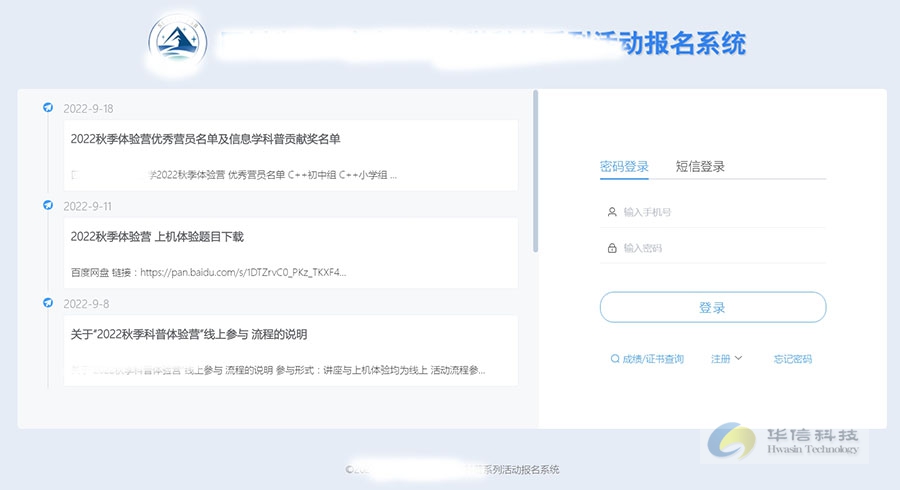Click the announcement list vertical scrollbar

pos(536,170)
